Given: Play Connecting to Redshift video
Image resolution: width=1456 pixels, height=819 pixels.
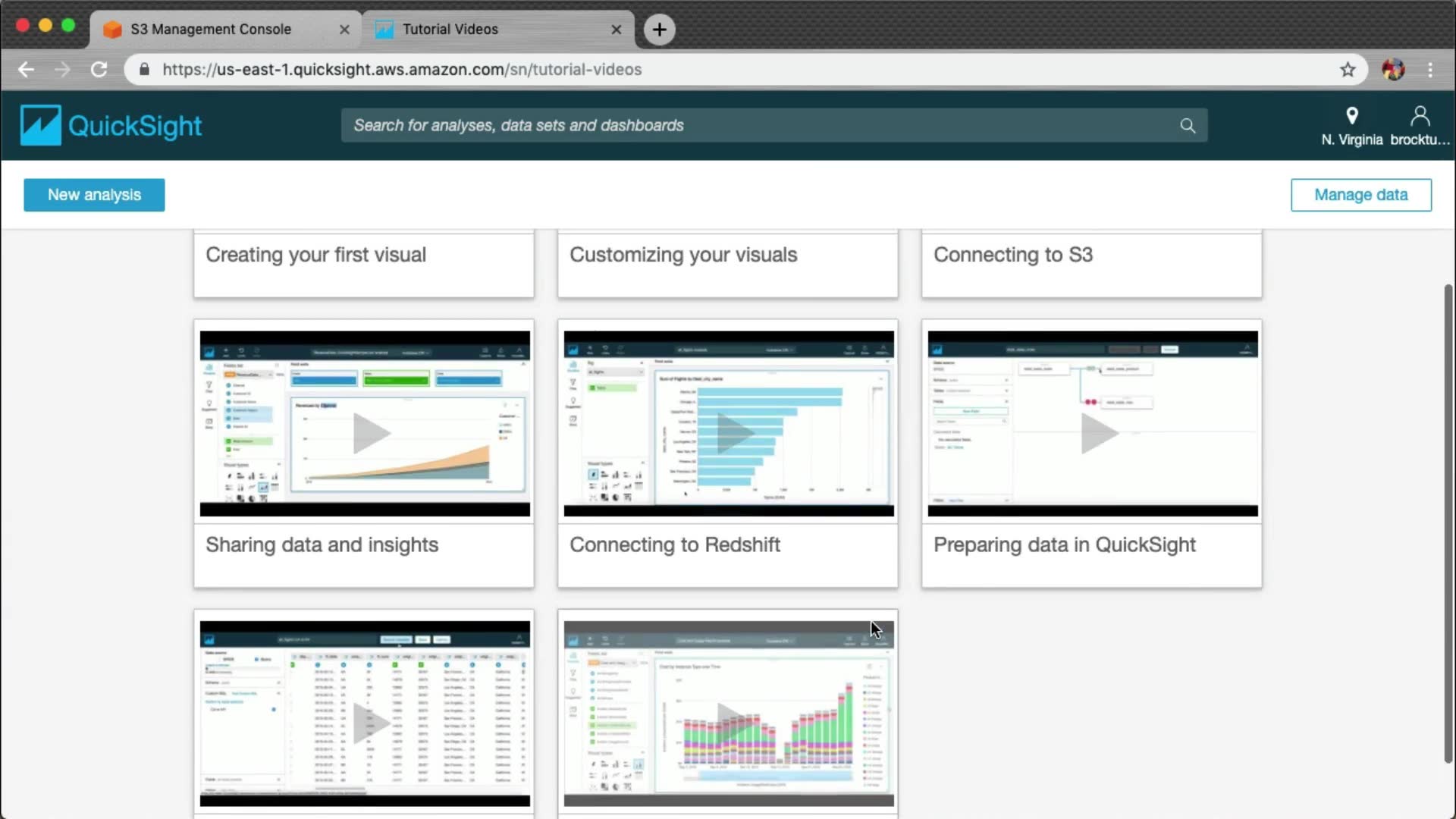Looking at the screenshot, I should 733,434.
